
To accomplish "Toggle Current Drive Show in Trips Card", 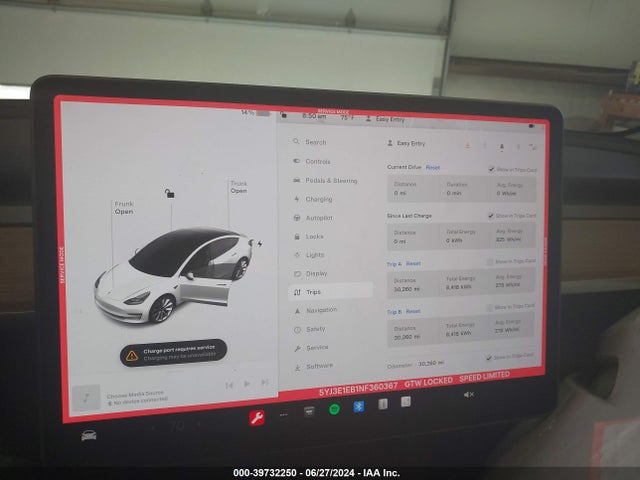I will [x=492, y=169].
